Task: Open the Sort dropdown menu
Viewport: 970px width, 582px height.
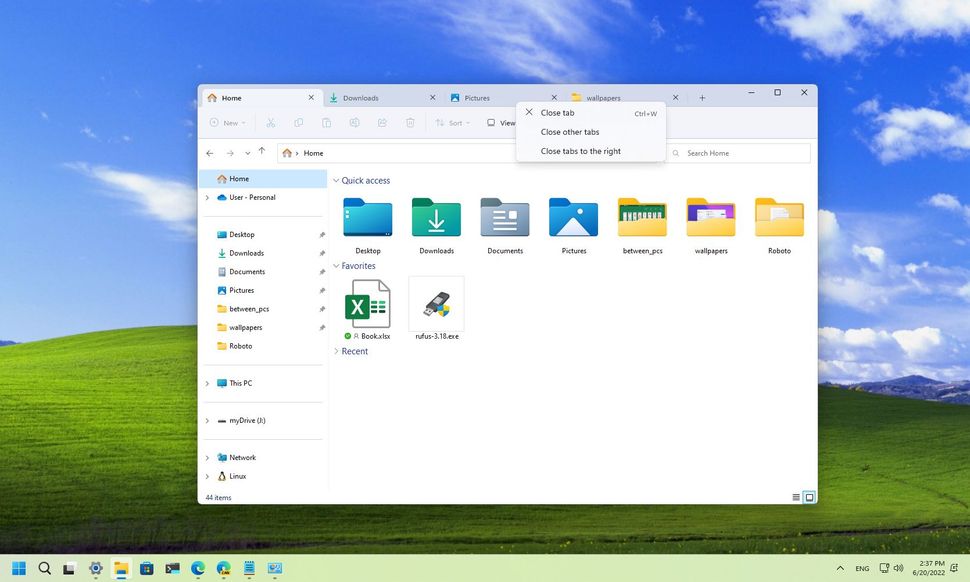Action: point(453,122)
